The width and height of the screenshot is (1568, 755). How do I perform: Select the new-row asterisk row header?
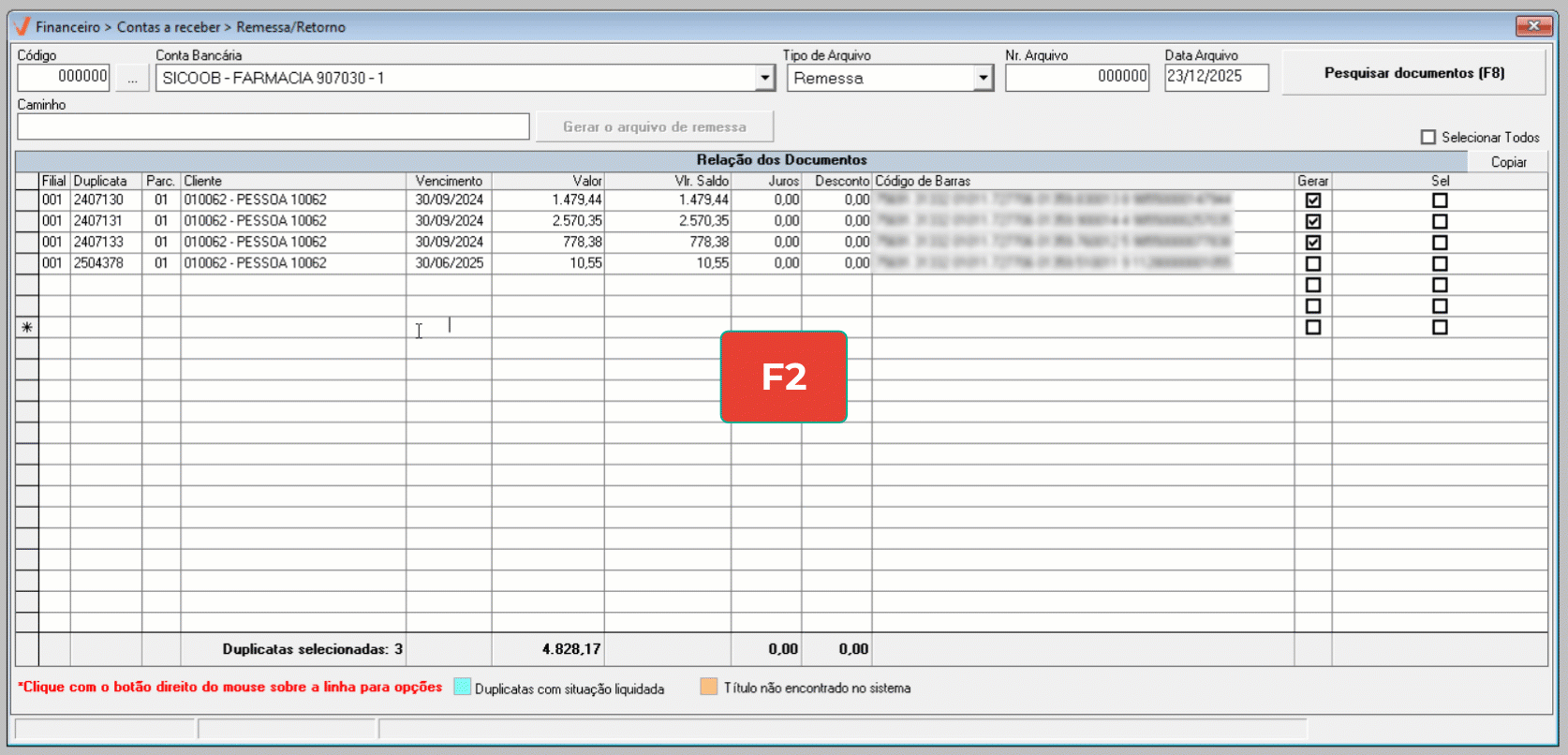[27, 327]
